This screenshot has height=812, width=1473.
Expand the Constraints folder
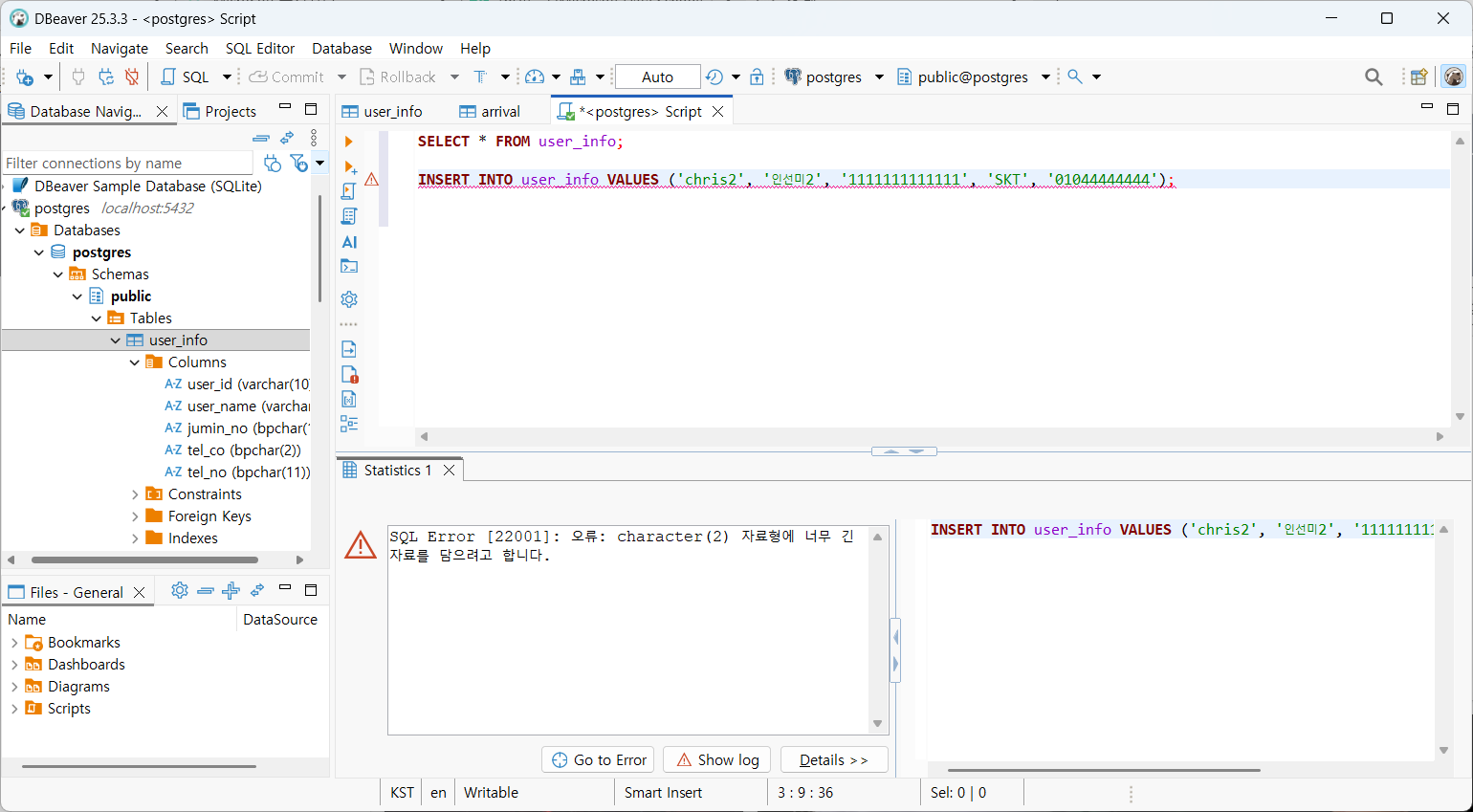pyautogui.click(x=135, y=494)
